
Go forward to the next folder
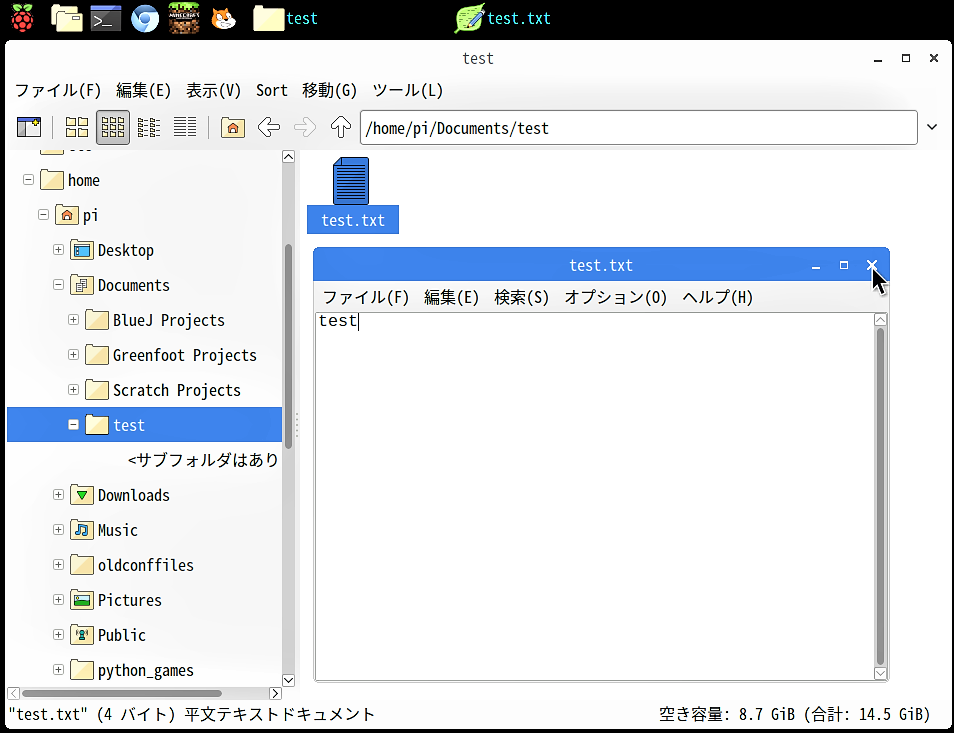coord(305,127)
